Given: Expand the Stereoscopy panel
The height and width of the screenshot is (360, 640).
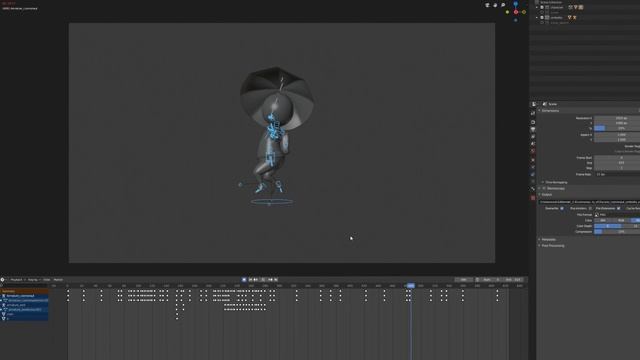Looking at the screenshot, I should 540,188.
